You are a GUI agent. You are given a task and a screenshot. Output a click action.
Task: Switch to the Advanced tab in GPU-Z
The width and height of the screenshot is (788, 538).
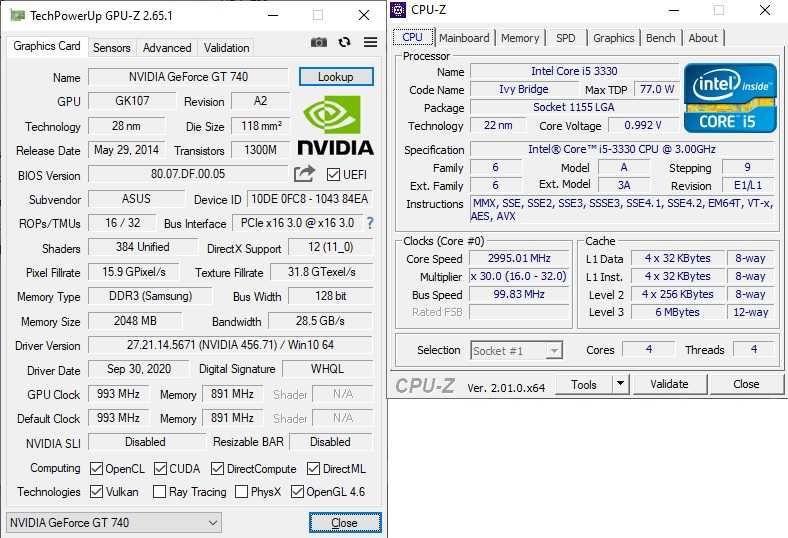[167, 48]
